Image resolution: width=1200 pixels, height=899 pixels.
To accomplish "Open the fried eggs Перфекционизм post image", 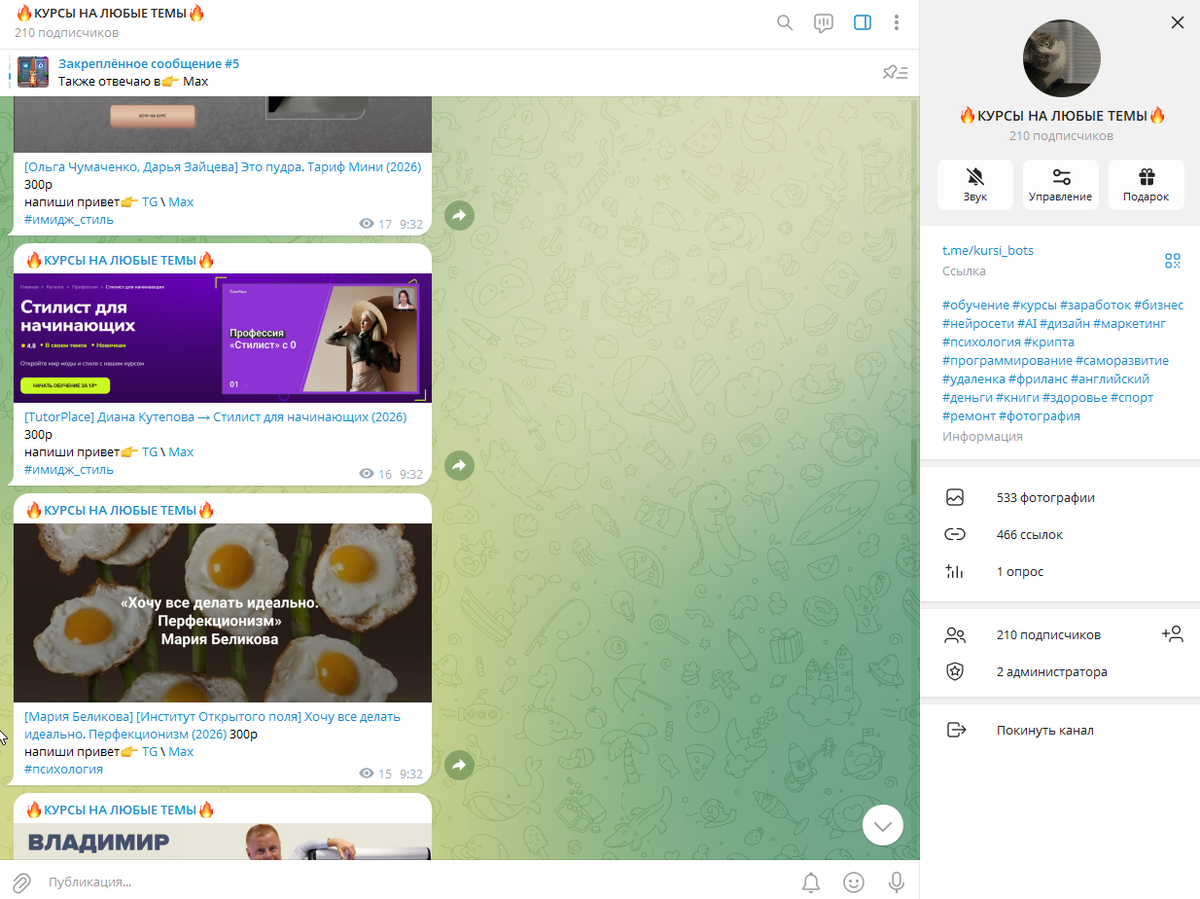I will pos(223,613).
